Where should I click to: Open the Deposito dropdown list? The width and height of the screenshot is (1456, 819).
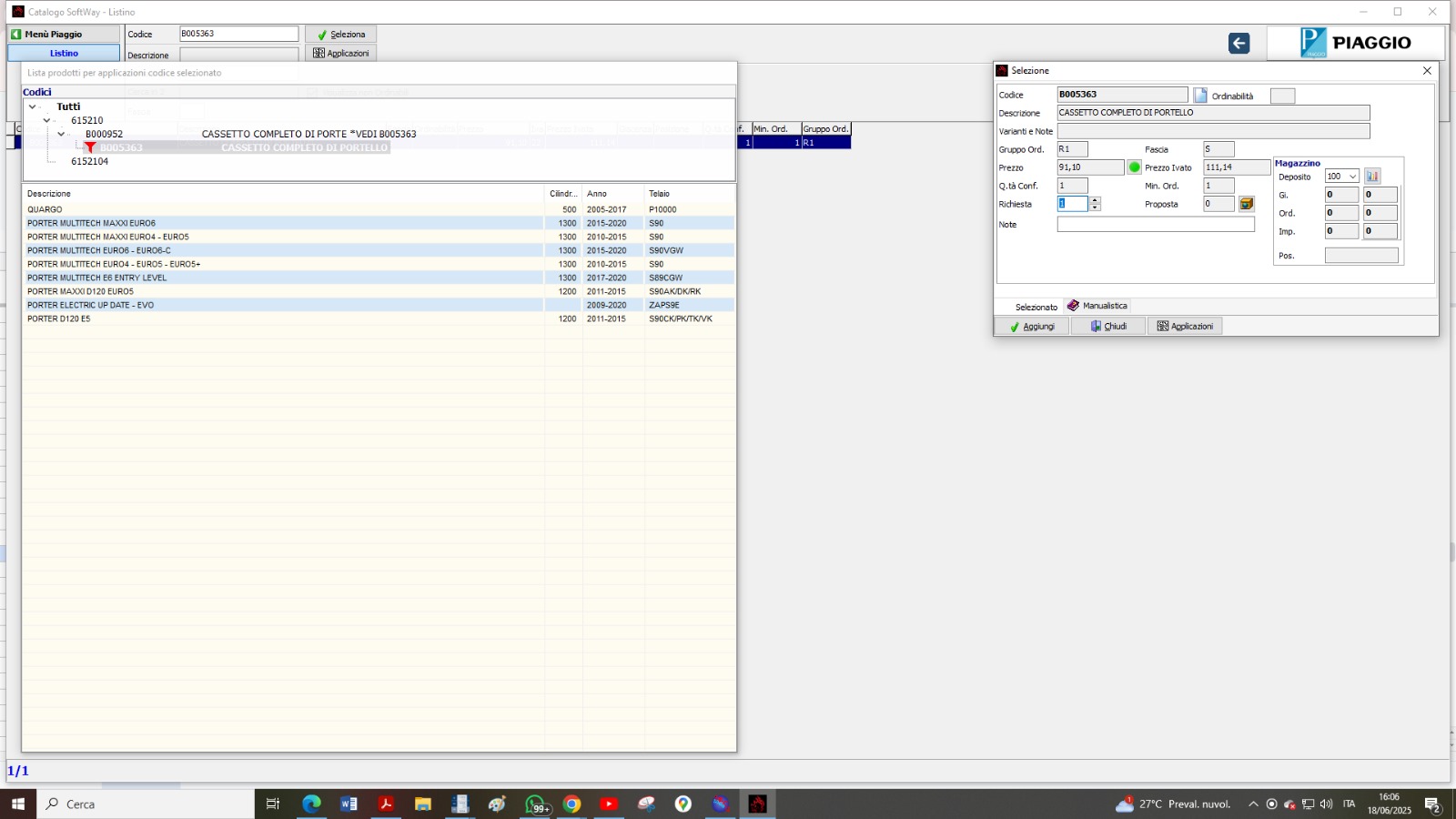pyautogui.click(x=1353, y=177)
